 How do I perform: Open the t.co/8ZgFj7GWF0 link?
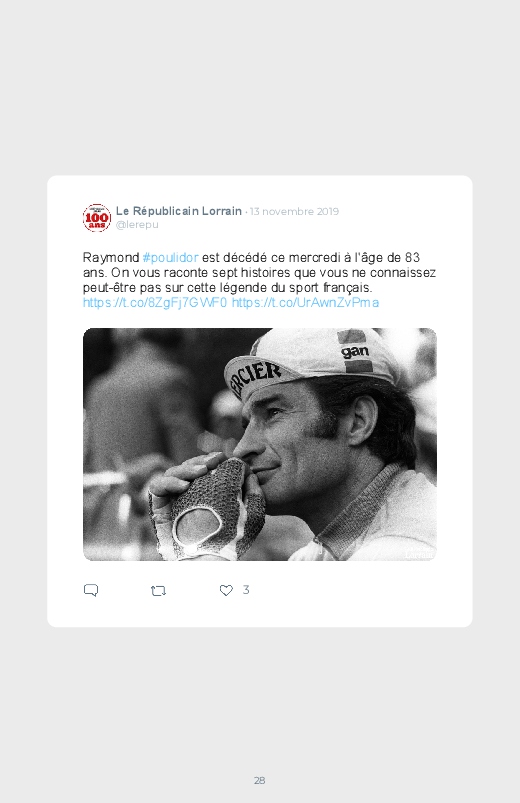coord(155,303)
